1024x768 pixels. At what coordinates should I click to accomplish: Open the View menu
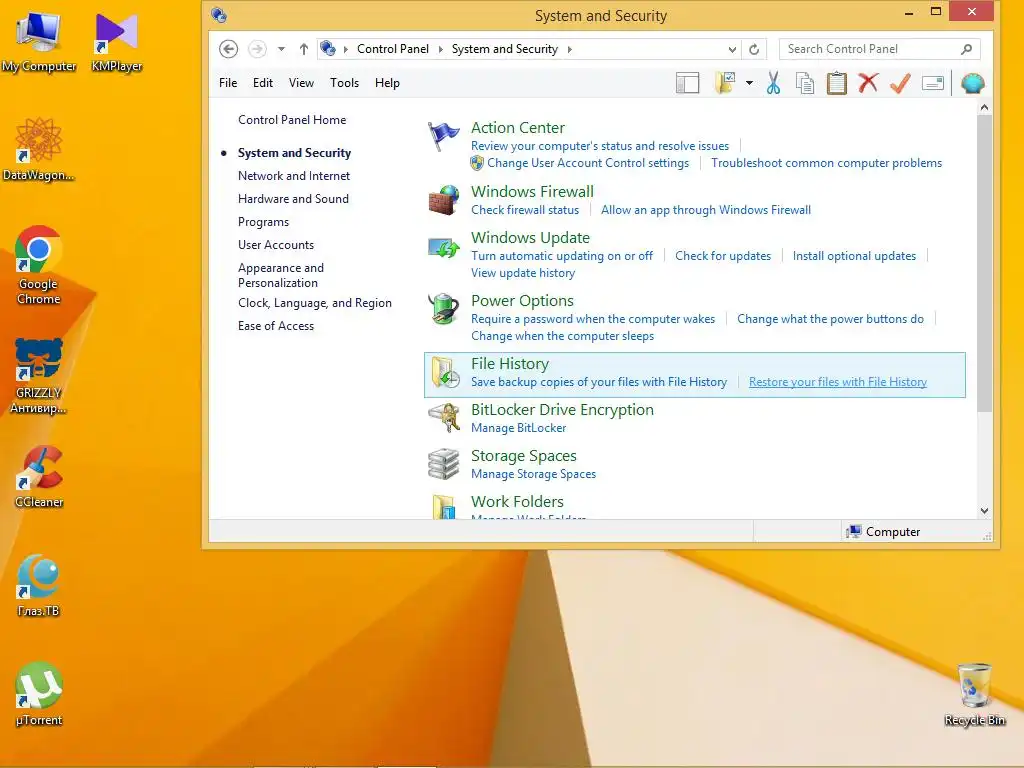click(301, 83)
